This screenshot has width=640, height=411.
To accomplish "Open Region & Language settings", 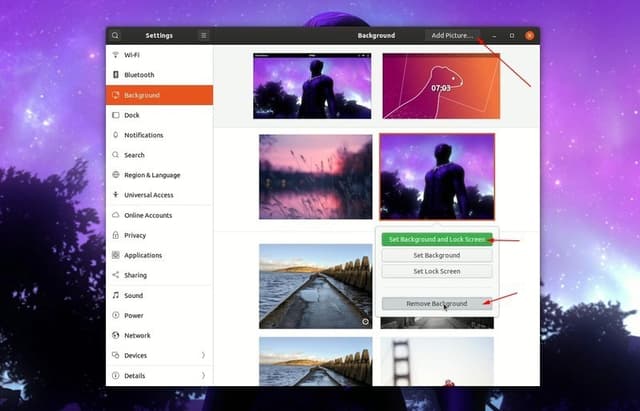I will pyautogui.click(x=152, y=175).
